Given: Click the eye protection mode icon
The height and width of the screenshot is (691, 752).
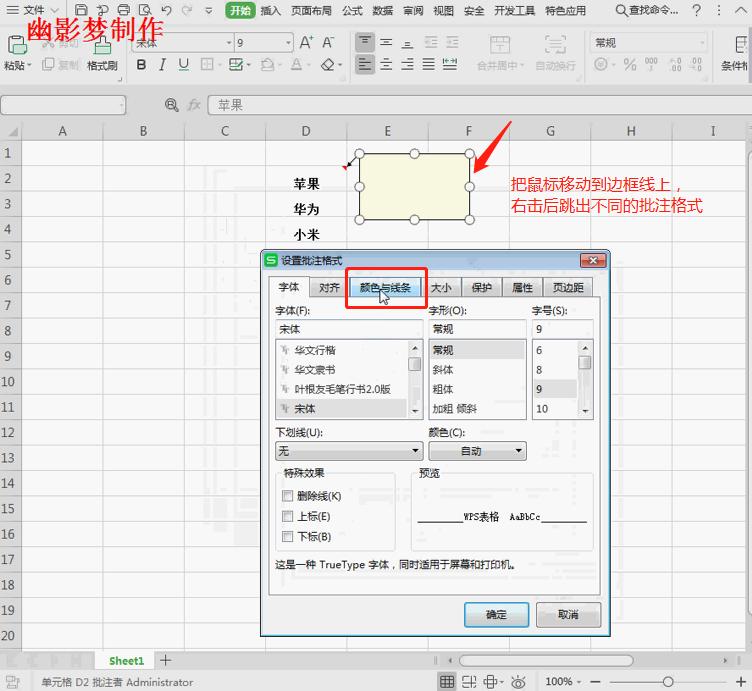Looking at the screenshot, I should tap(518, 681).
